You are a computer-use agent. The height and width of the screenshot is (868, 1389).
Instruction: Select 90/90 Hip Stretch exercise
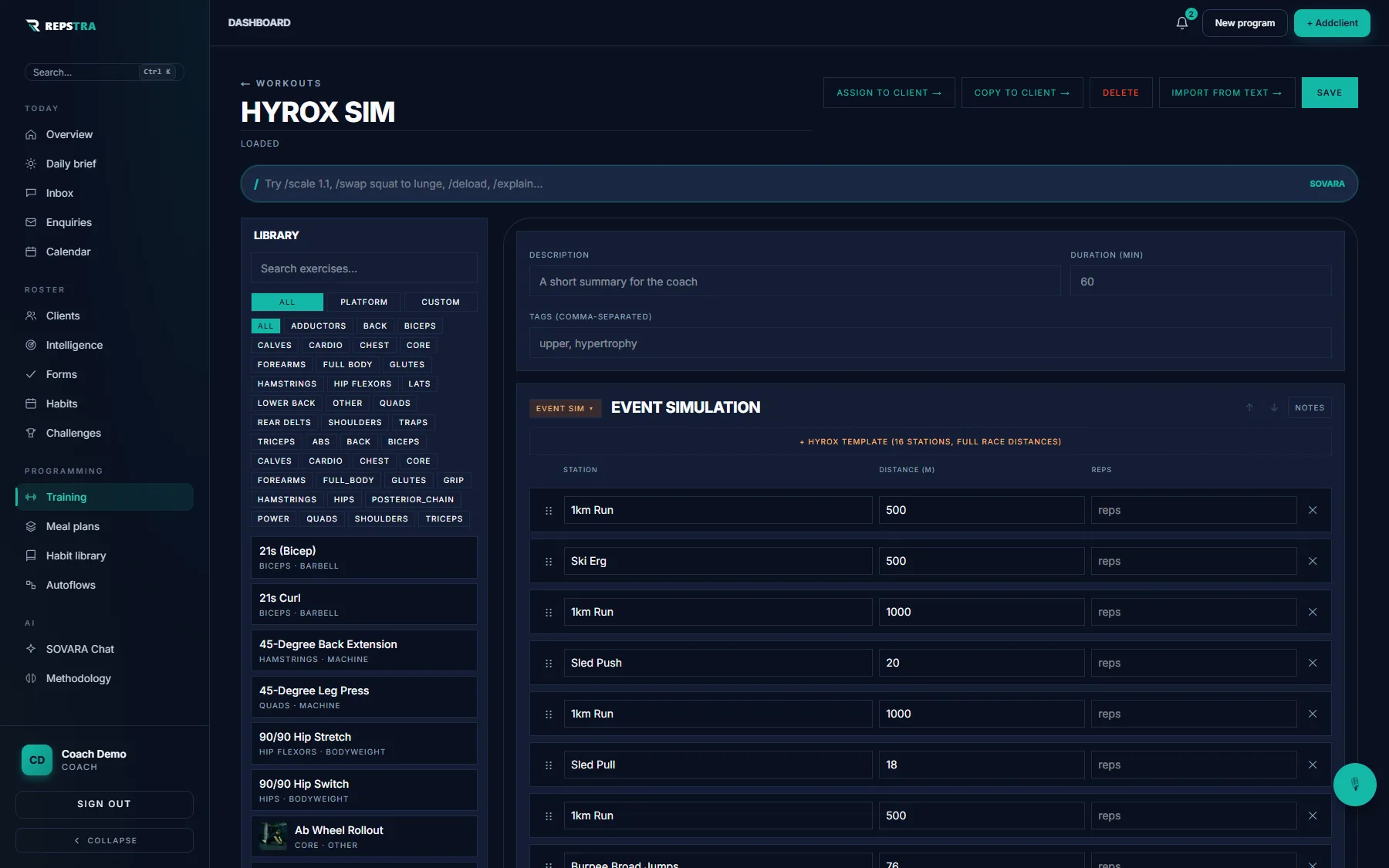click(363, 743)
